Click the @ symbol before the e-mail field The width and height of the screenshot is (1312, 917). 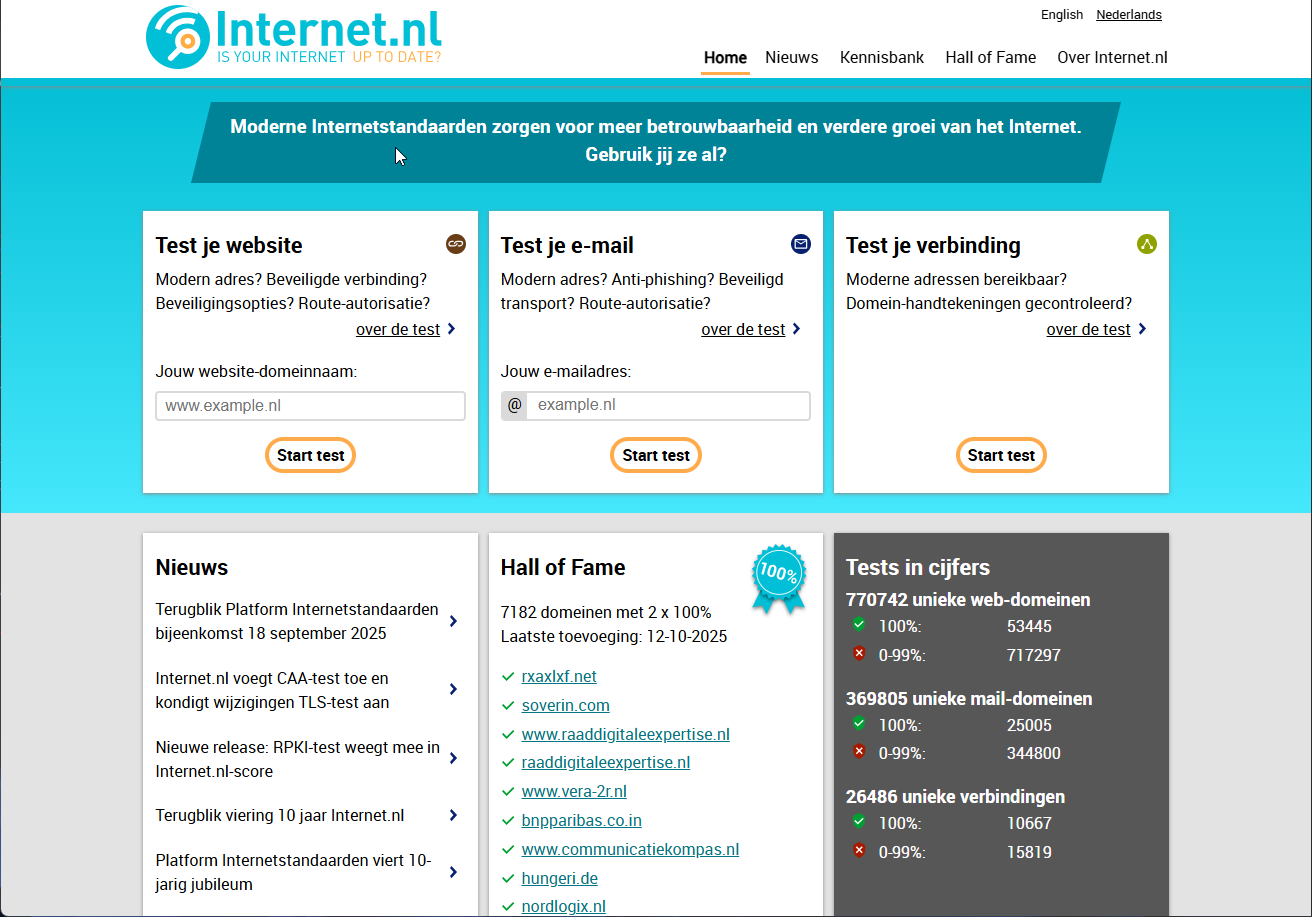click(x=514, y=406)
